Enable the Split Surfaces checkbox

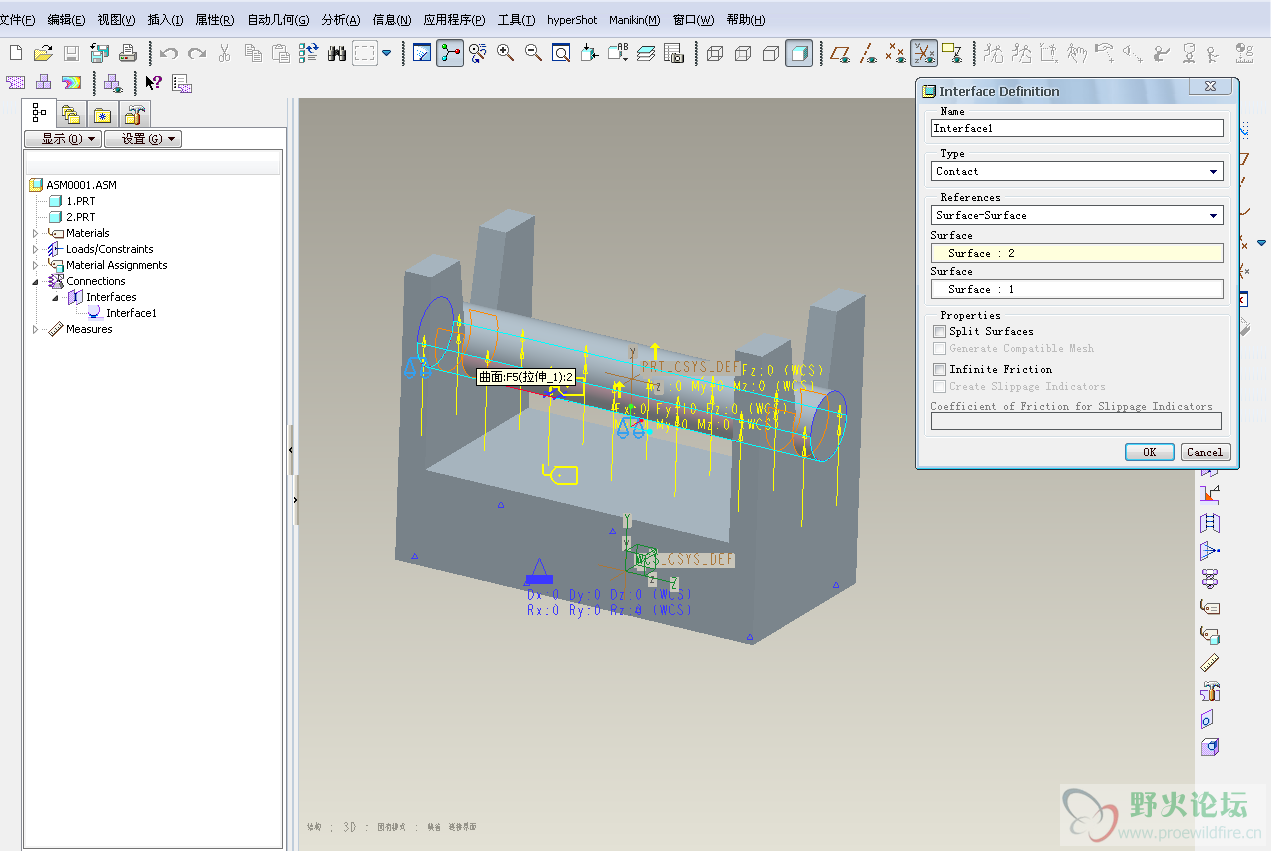pos(939,331)
